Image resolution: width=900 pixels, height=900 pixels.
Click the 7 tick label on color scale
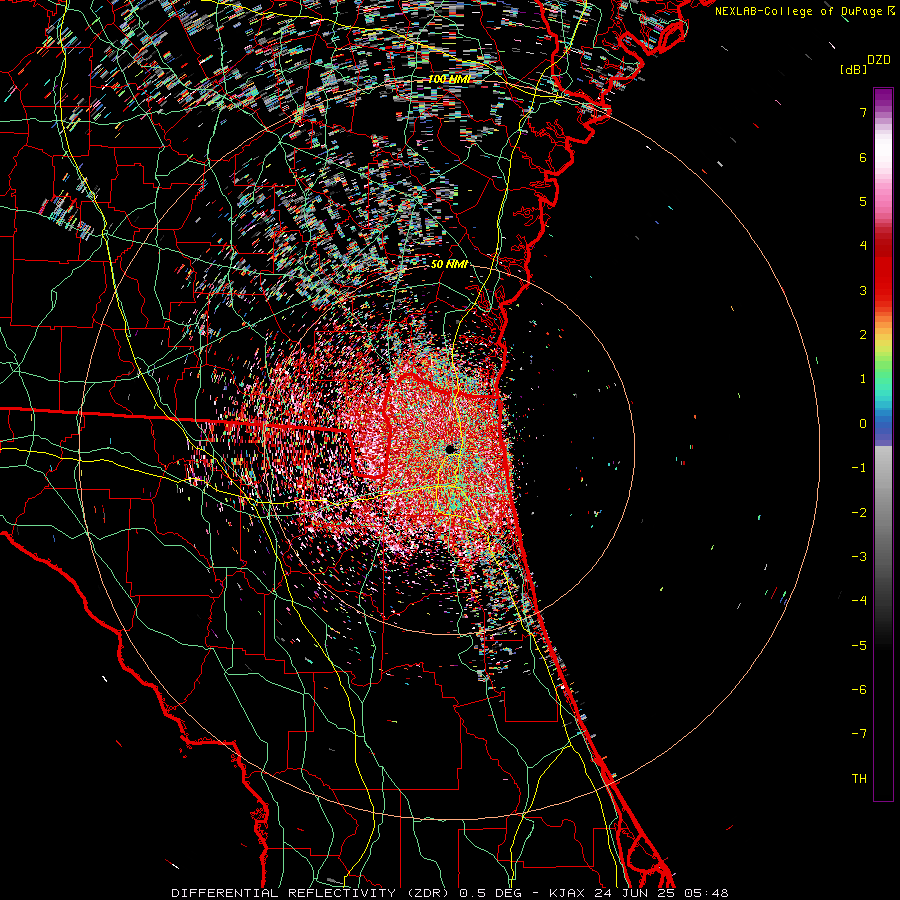pos(863,112)
